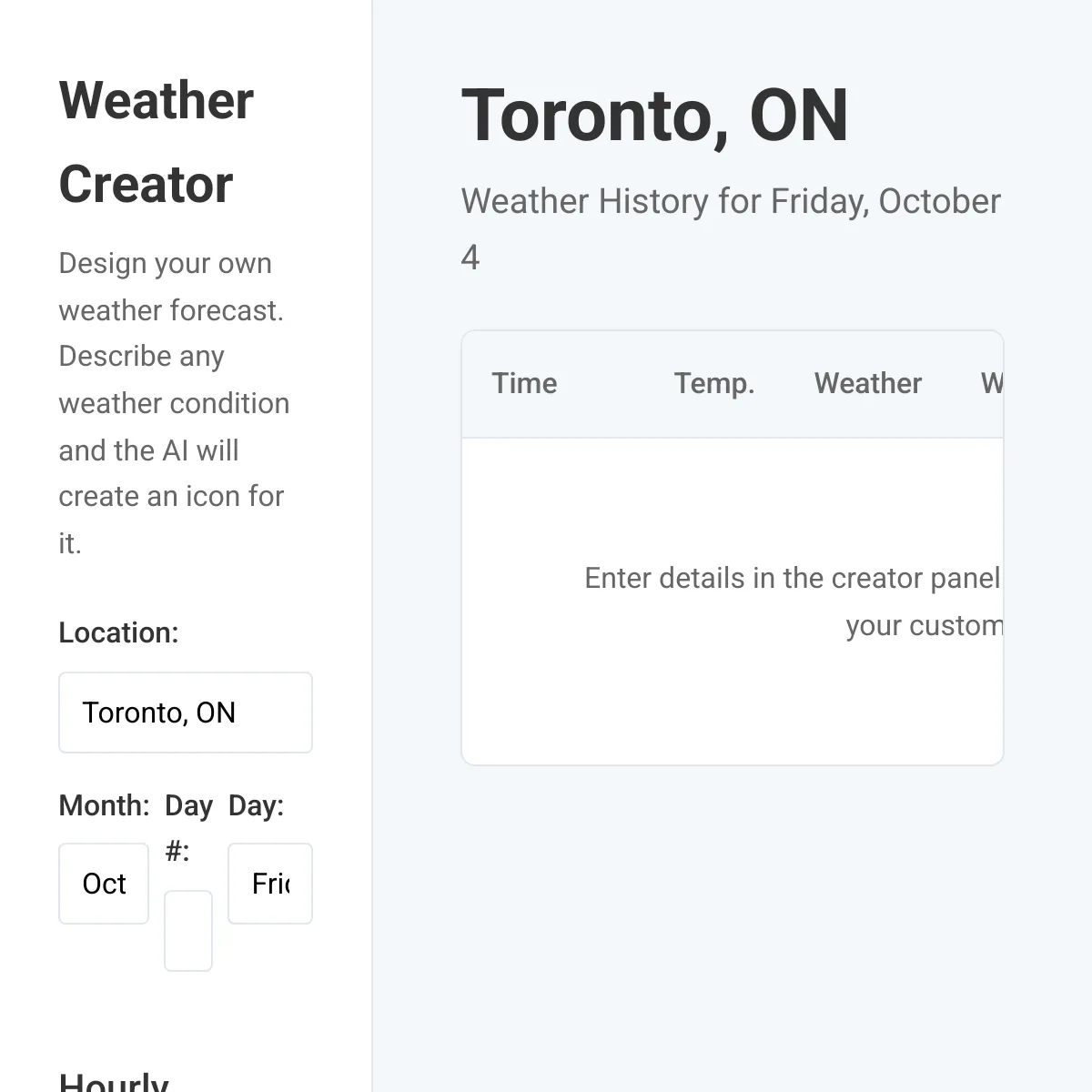Click the 'create an icon for' text line

(171, 496)
